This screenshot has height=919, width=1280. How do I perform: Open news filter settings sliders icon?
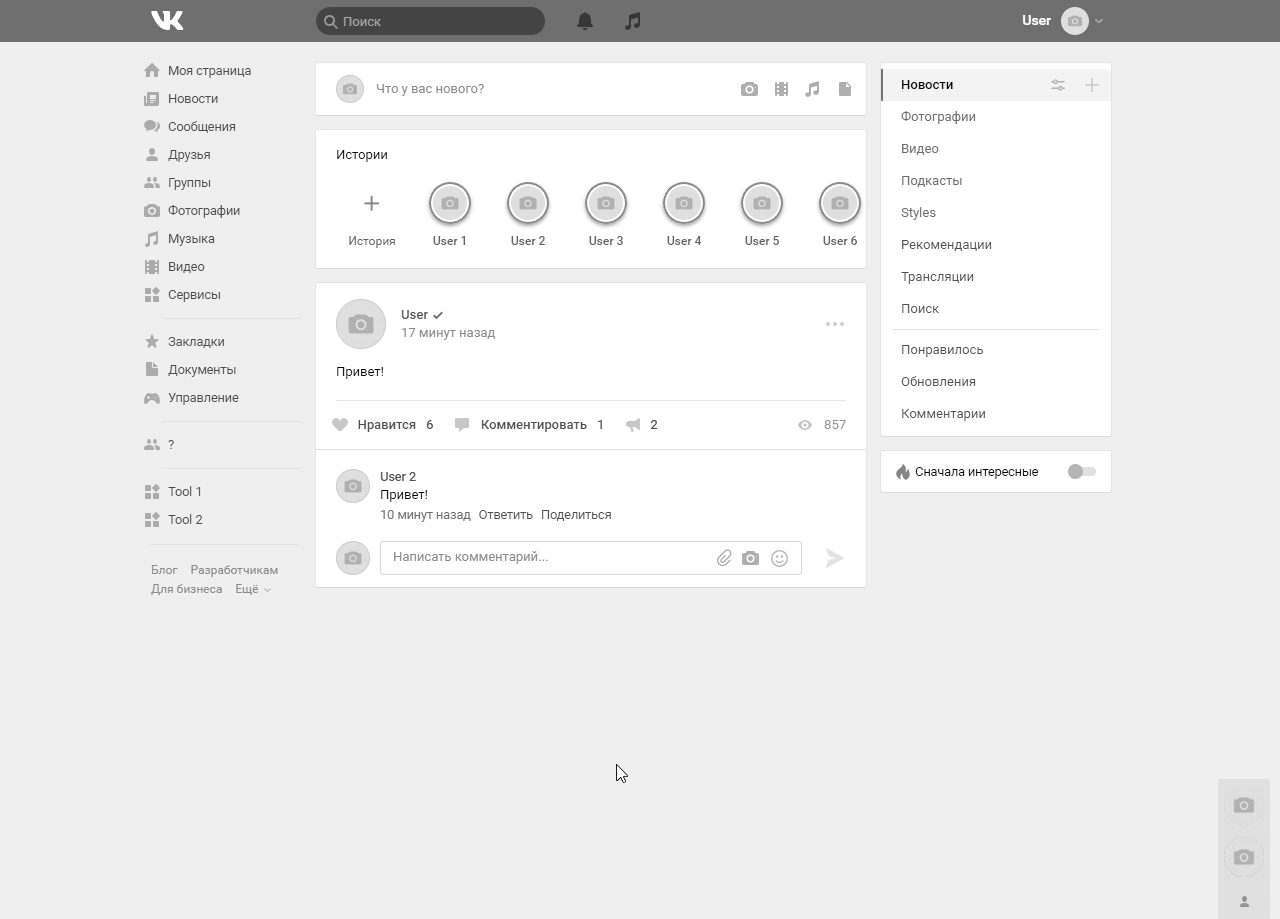coord(1058,85)
